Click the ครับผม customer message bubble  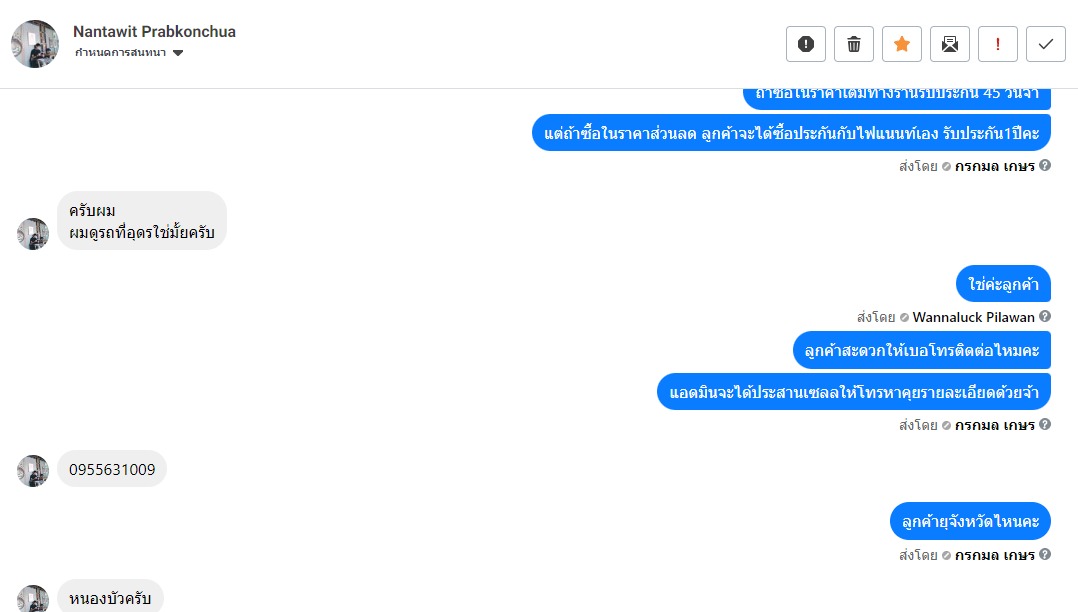click(142, 221)
